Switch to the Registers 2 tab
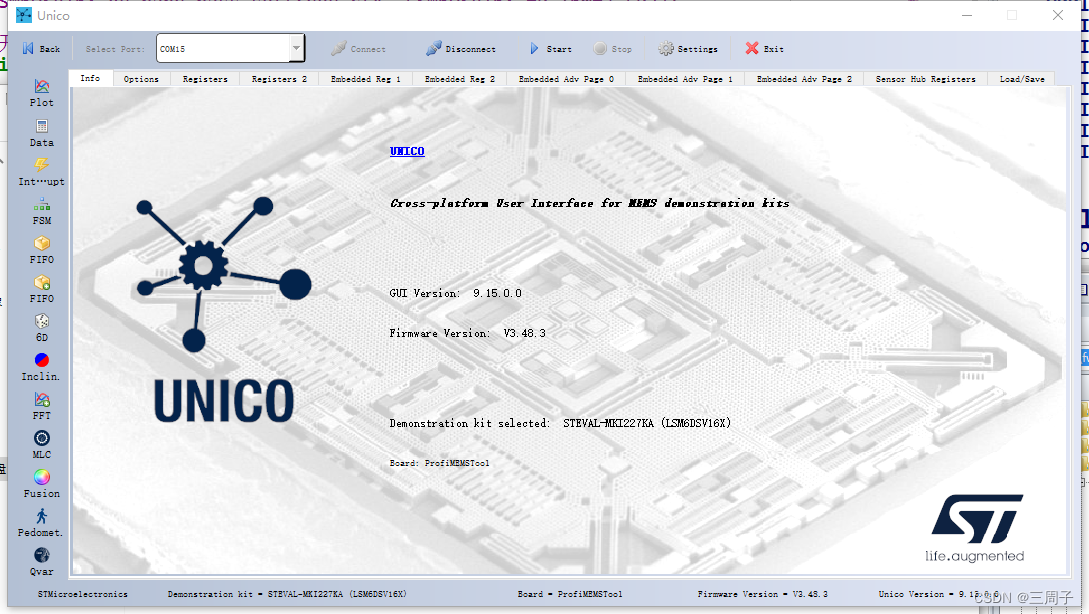The width and height of the screenshot is (1089, 614). pyautogui.click(x=279, y=79)
